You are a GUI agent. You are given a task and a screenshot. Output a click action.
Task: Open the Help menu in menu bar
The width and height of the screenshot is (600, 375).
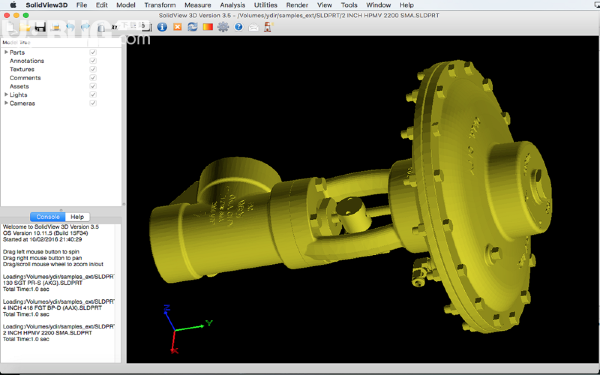406,5
